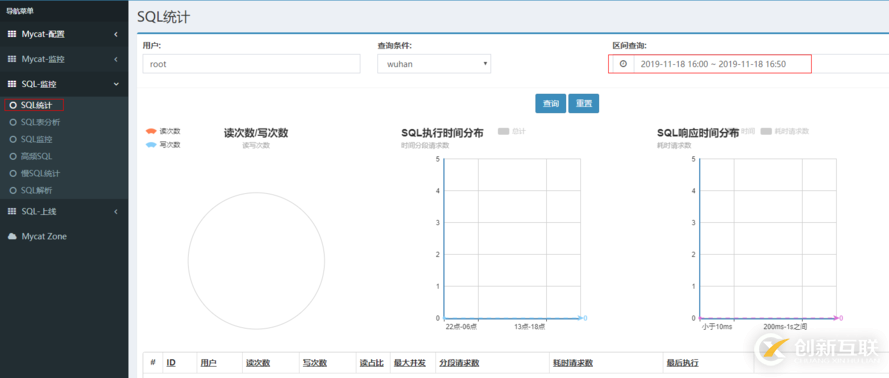Click the 读次数/写次数 chart title
889x378 pixels.
pos(256,133)
